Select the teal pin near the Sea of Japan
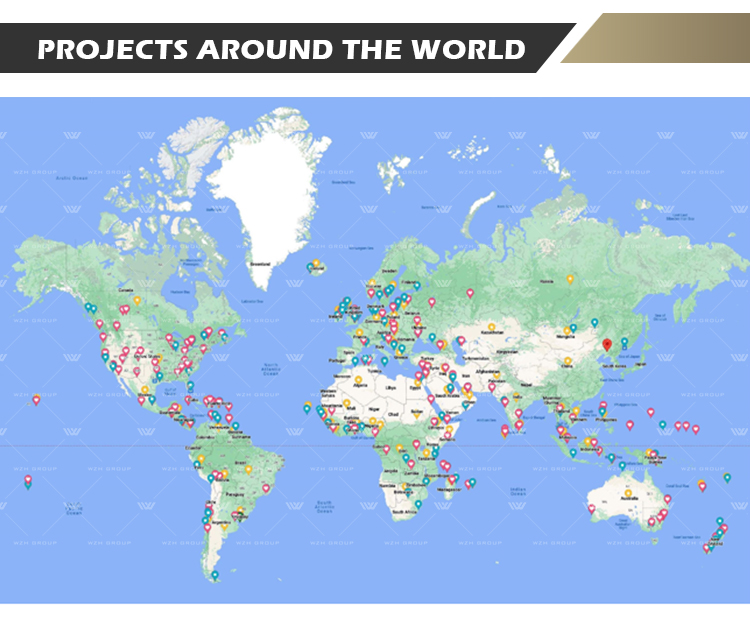This screenshot has width=750, height=618. 624,342
